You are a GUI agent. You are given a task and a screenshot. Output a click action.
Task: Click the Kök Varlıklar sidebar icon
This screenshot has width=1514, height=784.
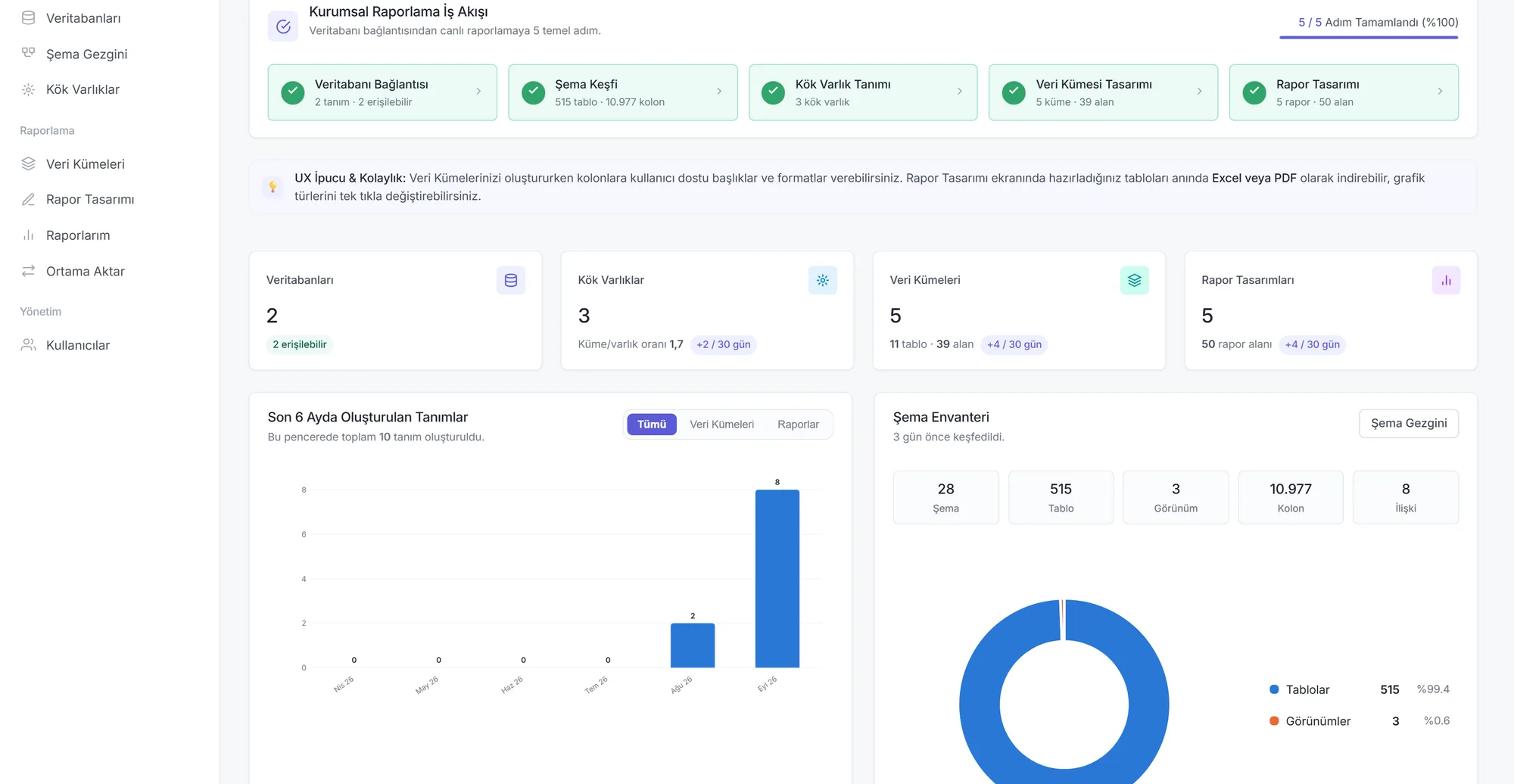point(28,89)
